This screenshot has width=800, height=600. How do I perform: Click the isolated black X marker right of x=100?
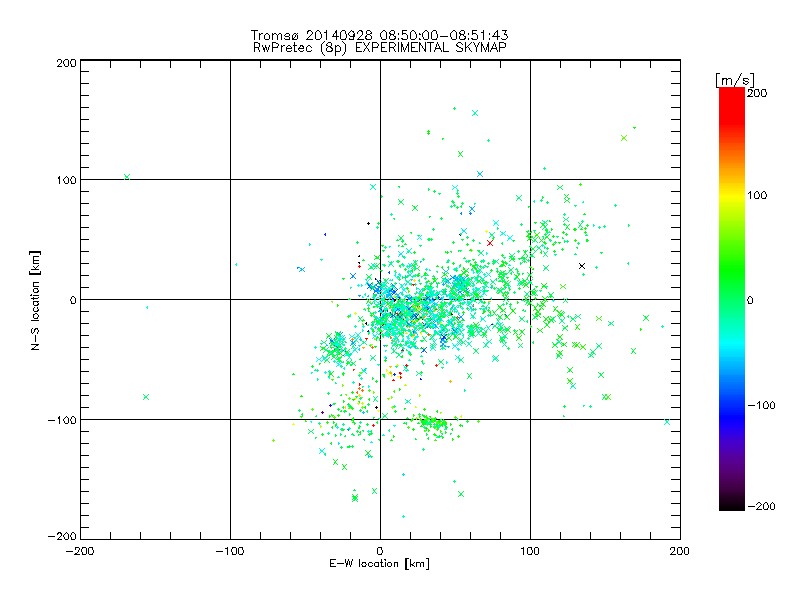pos(582,266)
